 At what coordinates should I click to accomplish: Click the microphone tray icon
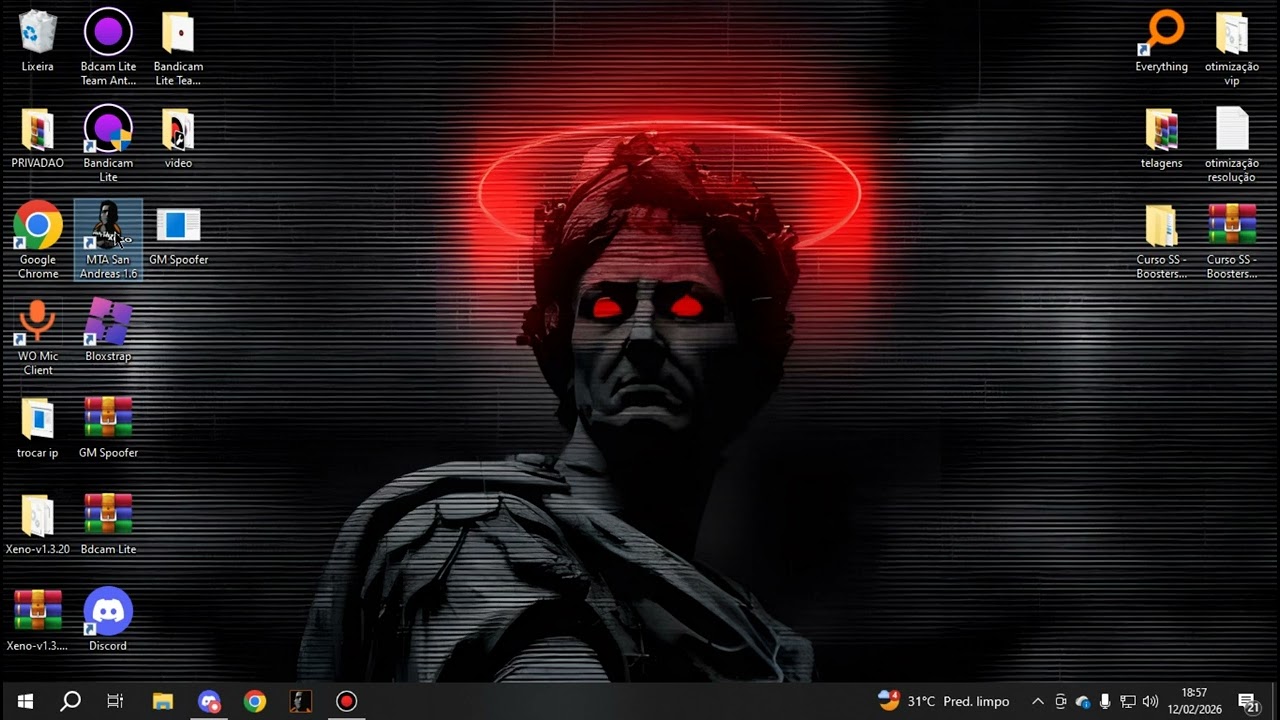point(1105,701)
